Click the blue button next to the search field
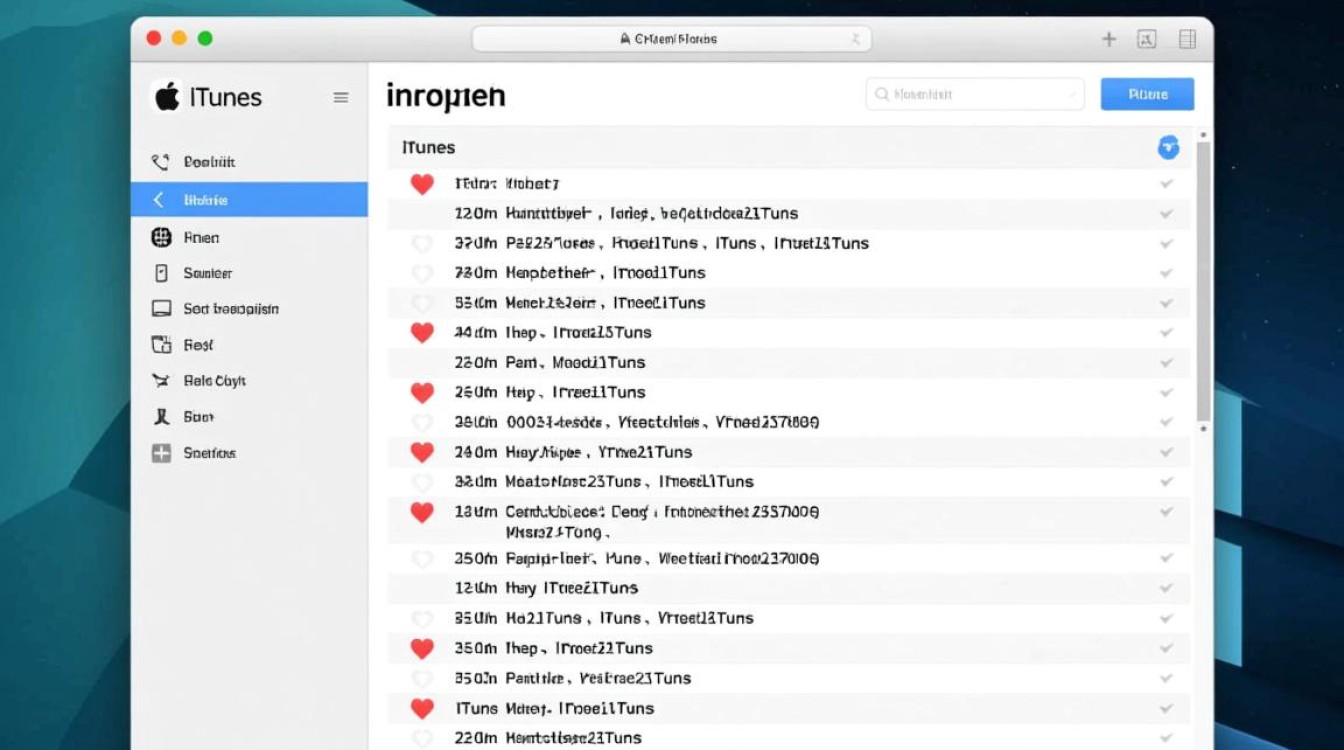This screenshot has width=1344, height=750. [1147, 94]
